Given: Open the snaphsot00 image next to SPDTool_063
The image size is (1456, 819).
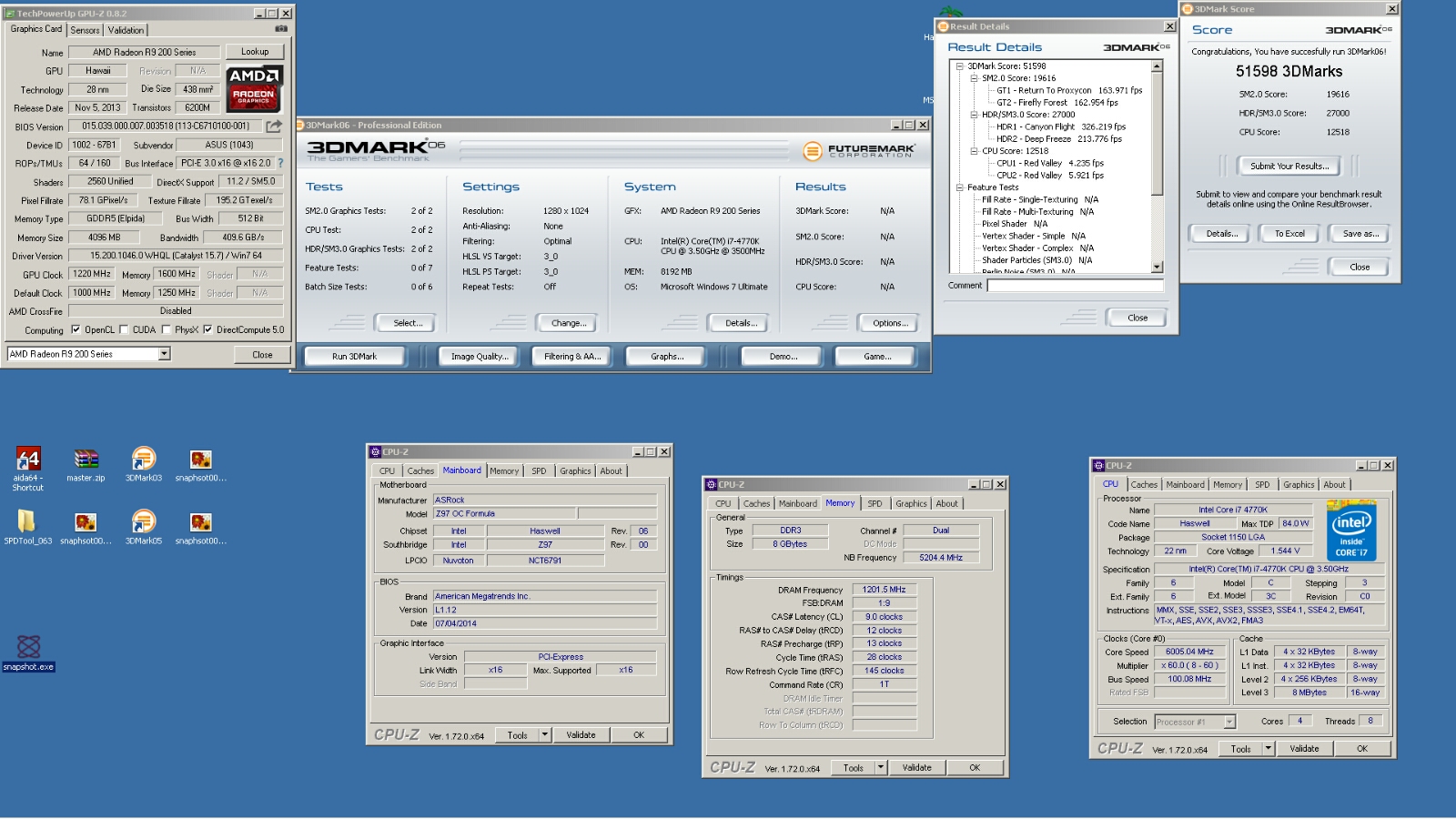Looking at the screenshot, I should coord(86,527).
